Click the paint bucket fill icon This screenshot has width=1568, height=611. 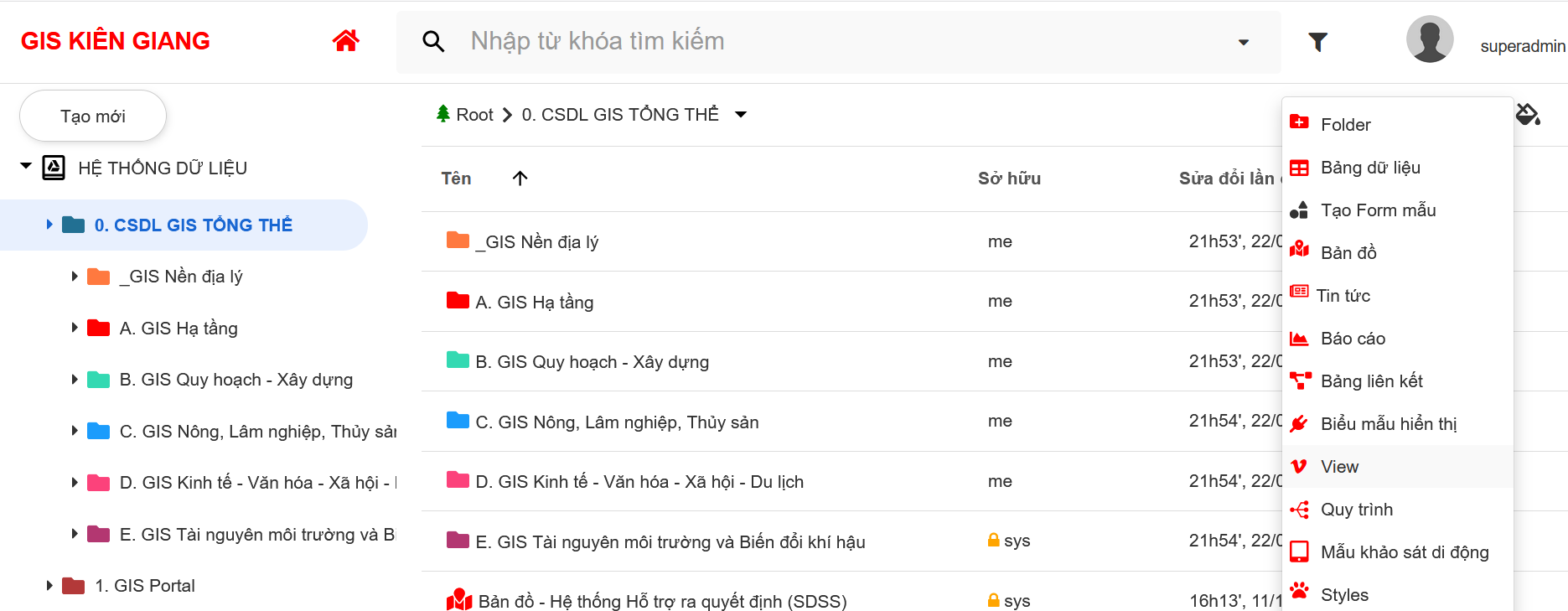pos(1528,114)
